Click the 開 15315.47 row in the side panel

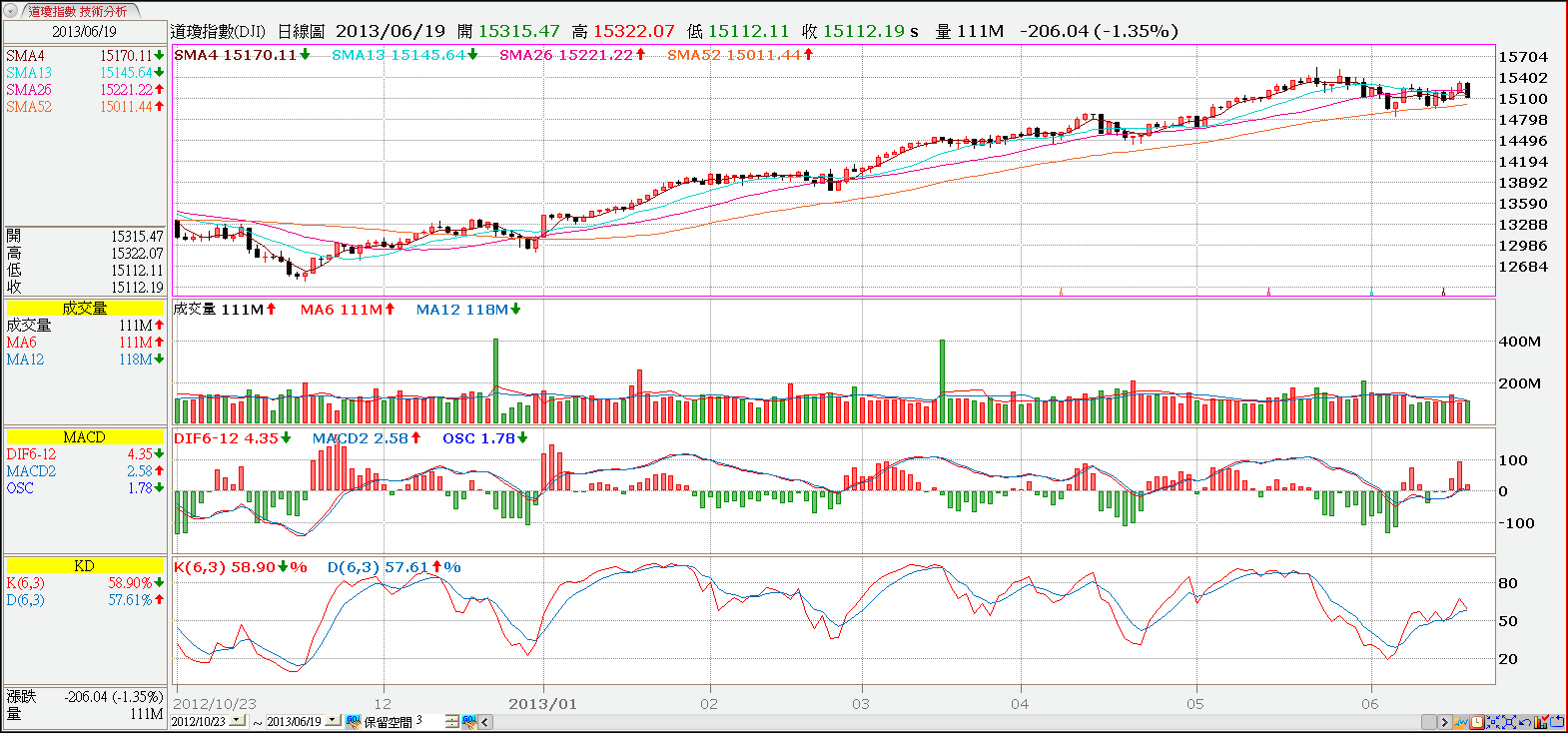tap(84, 237)
